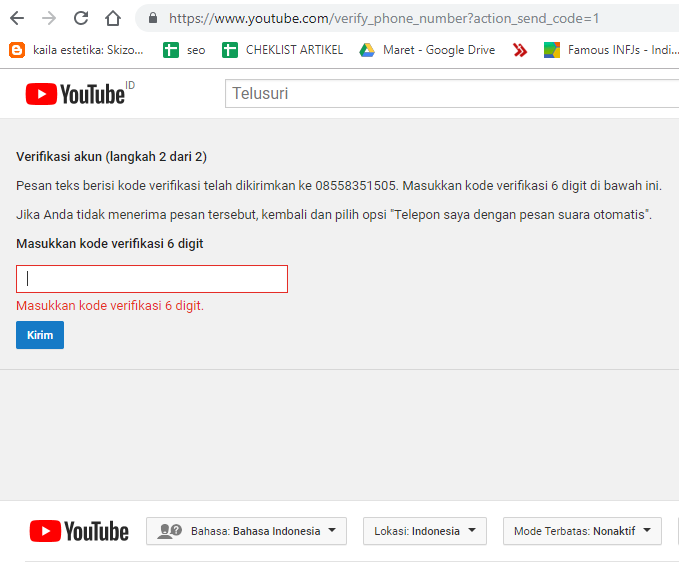Open Maret - Google Drive bookmark

[x=427, y=50]
